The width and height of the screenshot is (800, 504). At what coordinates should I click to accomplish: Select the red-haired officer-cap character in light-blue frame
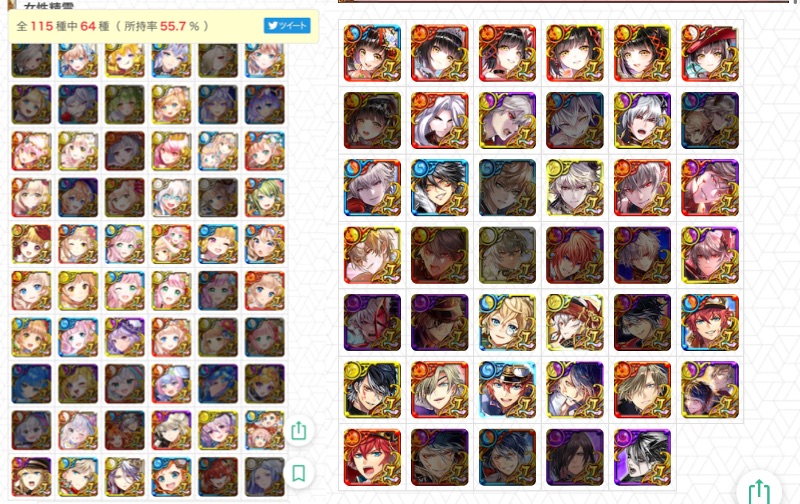[507, 390]
